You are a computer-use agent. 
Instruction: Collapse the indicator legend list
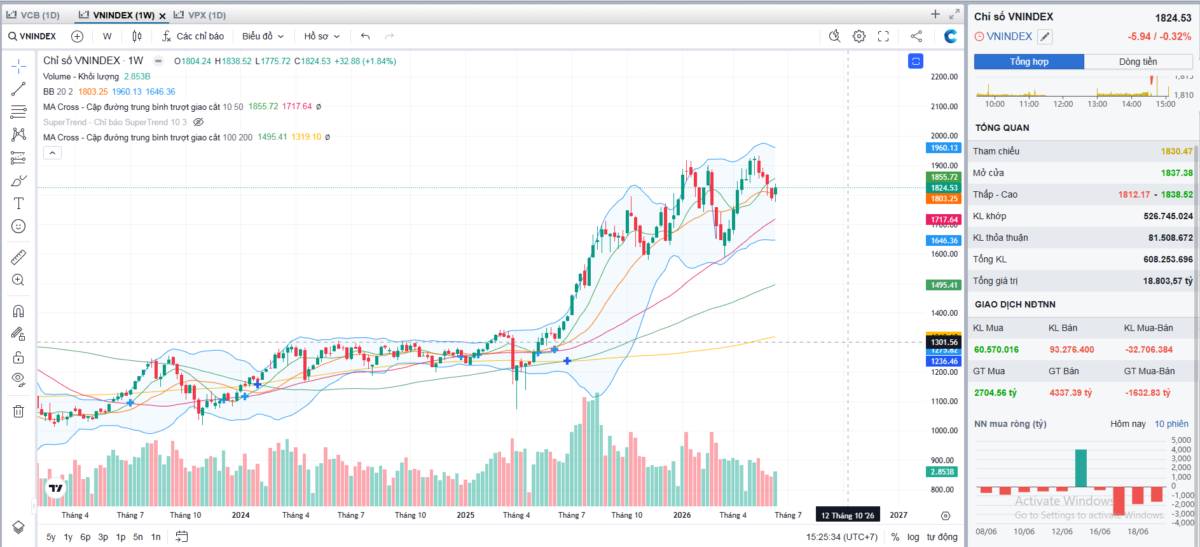(52, 152)
